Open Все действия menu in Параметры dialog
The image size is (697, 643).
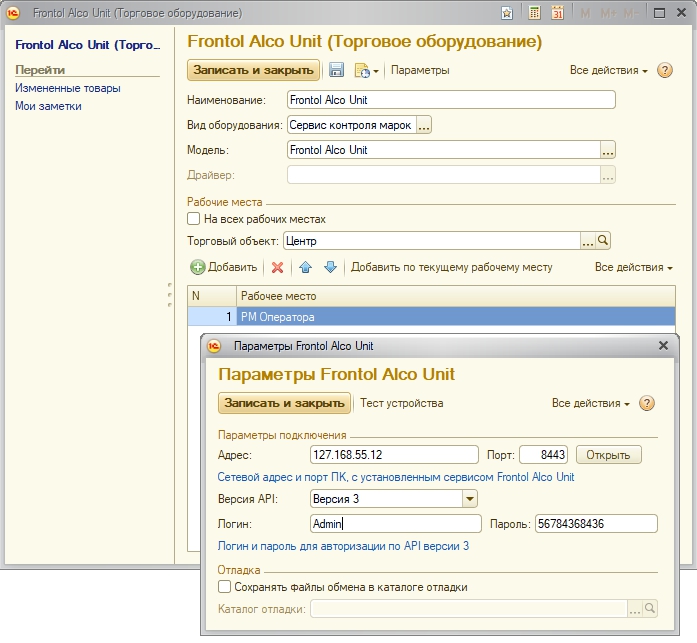click(x=591, y=403)
